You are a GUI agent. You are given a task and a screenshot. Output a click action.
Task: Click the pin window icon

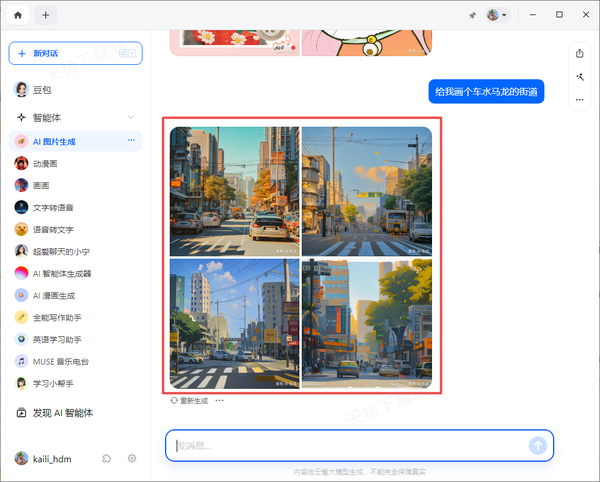[x=472, y=15]
